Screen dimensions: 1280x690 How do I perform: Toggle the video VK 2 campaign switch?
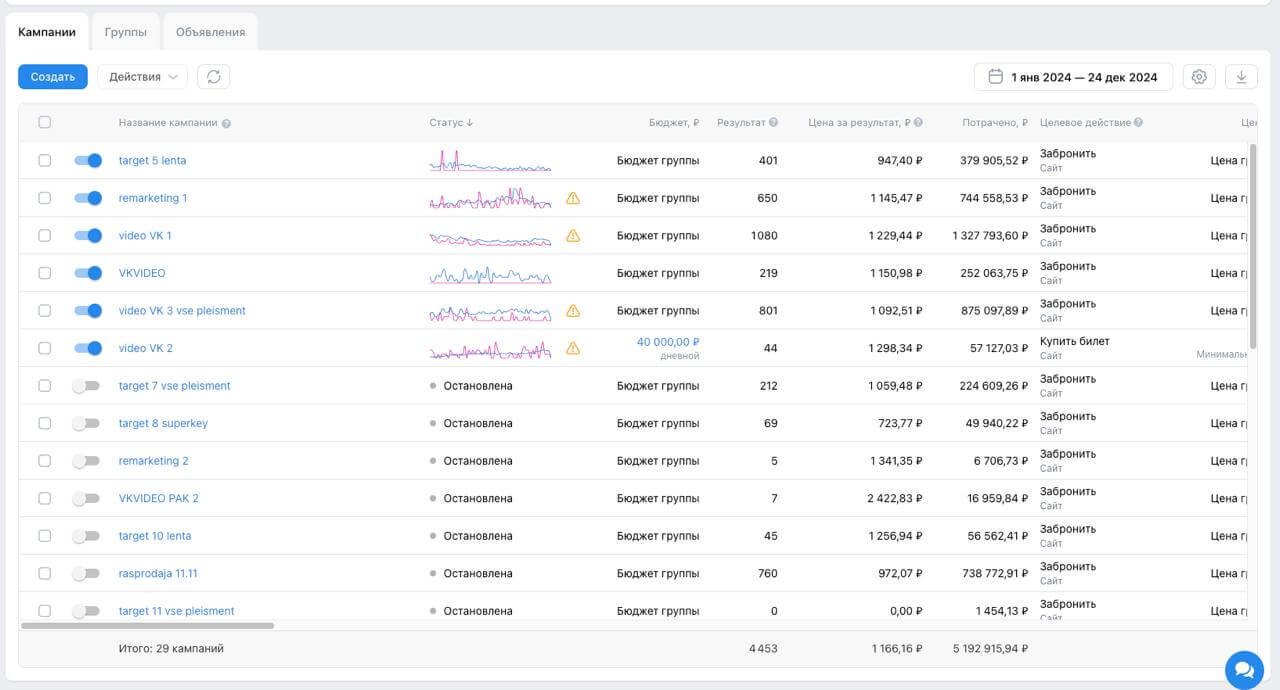(88, 348)
